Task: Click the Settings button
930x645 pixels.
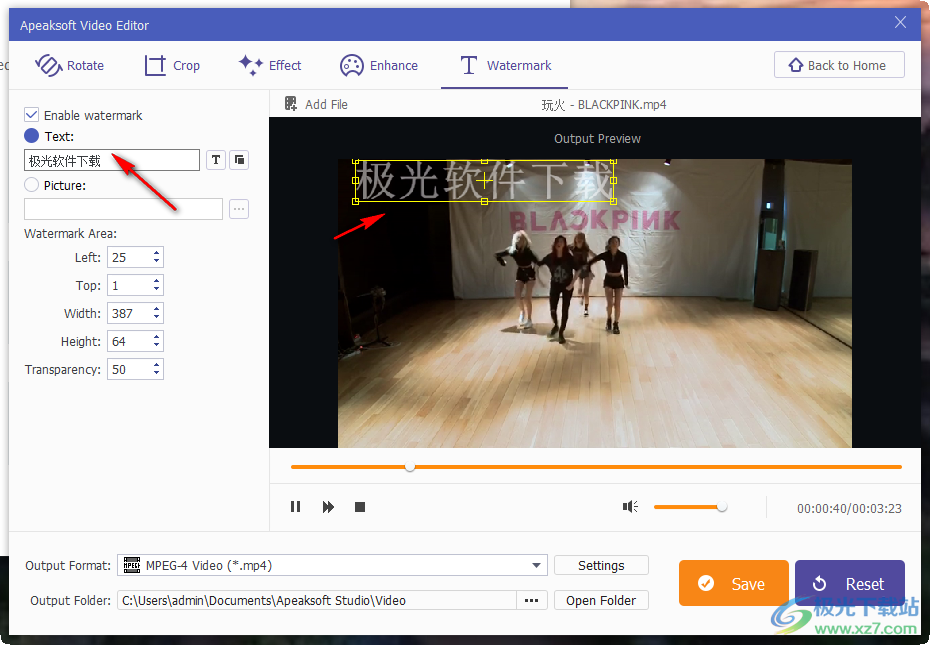Action: 601,565
